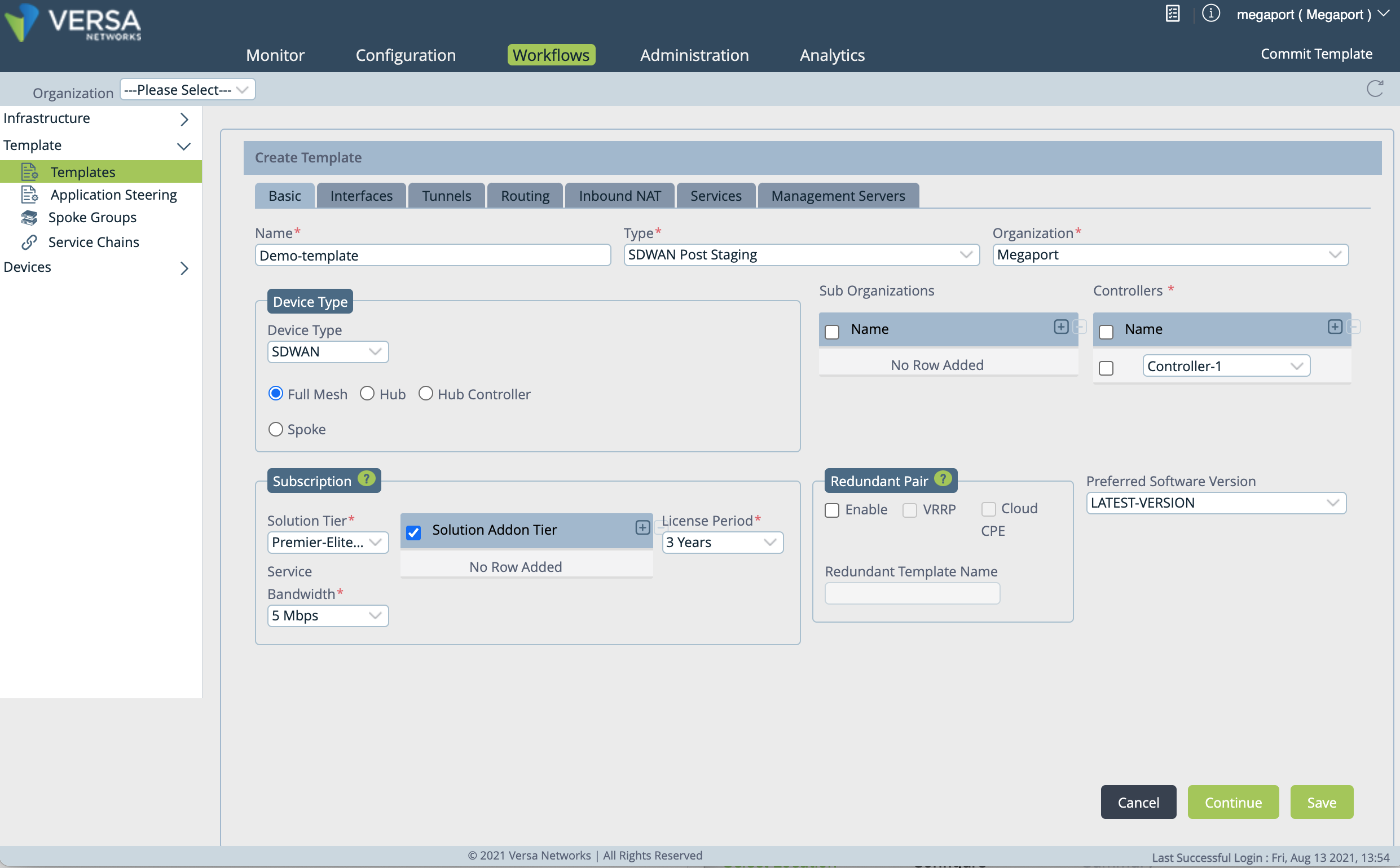Open the Organization Please Select dropdown

click(x=187, y=89)
